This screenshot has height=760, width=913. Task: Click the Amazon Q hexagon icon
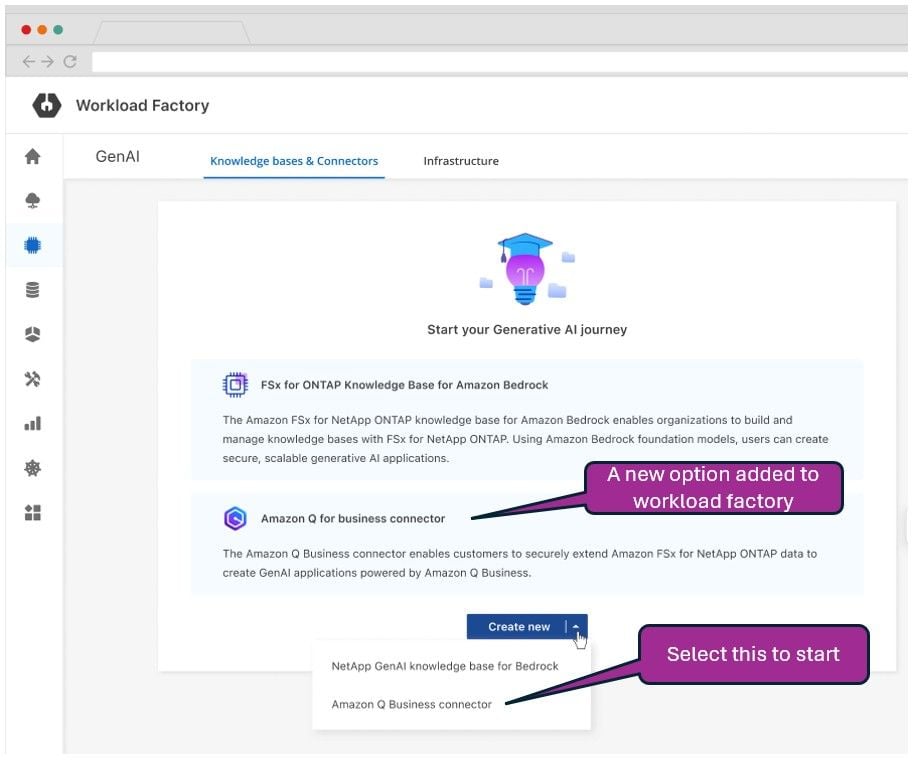click(235, 518)
